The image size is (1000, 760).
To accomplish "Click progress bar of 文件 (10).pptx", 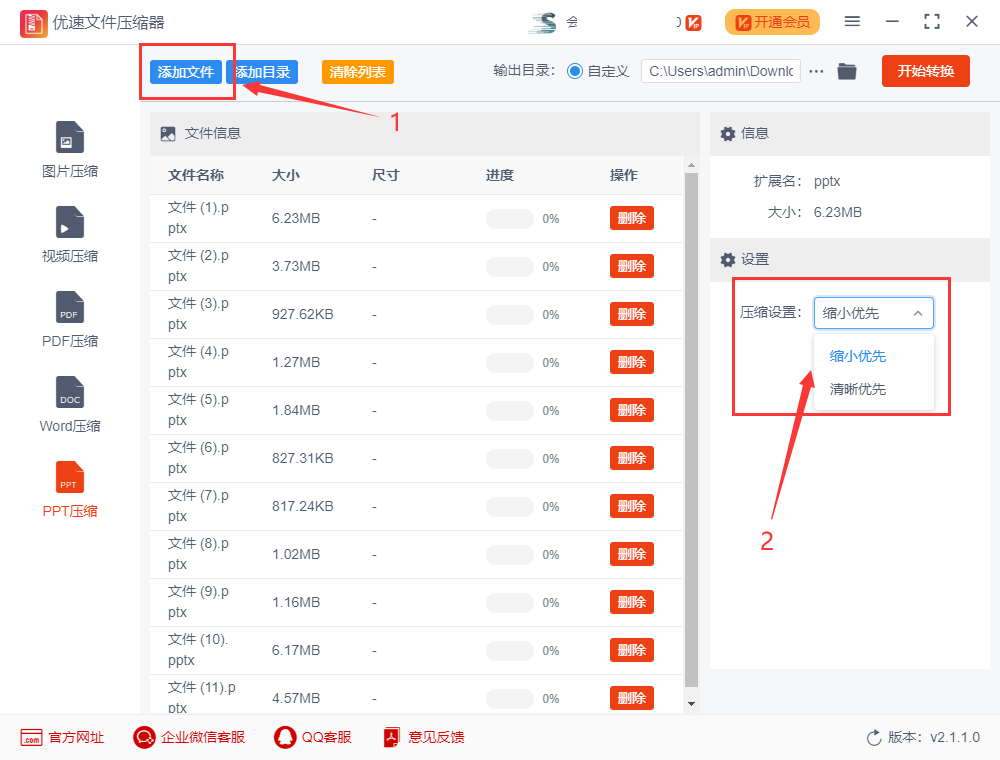I will (510, 651).
